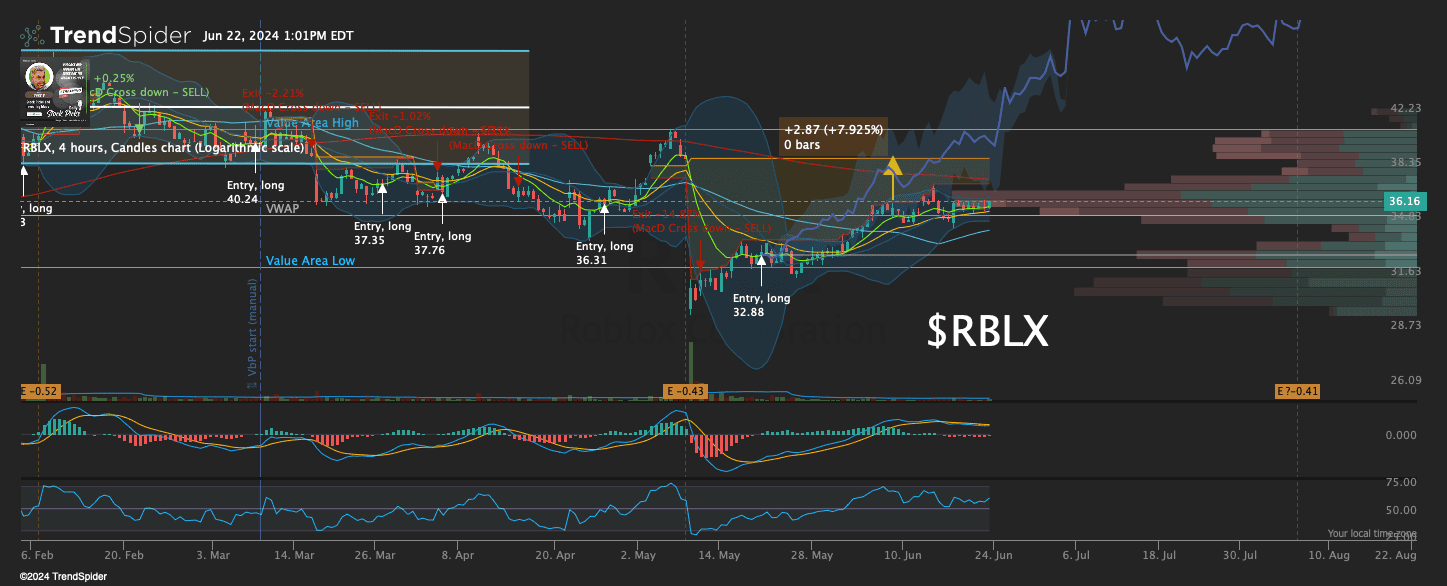This screenshot has height=586, width=1447.
Task: Click the Entry long 36.31 arrow marker
Action: (x=604, y=210)
